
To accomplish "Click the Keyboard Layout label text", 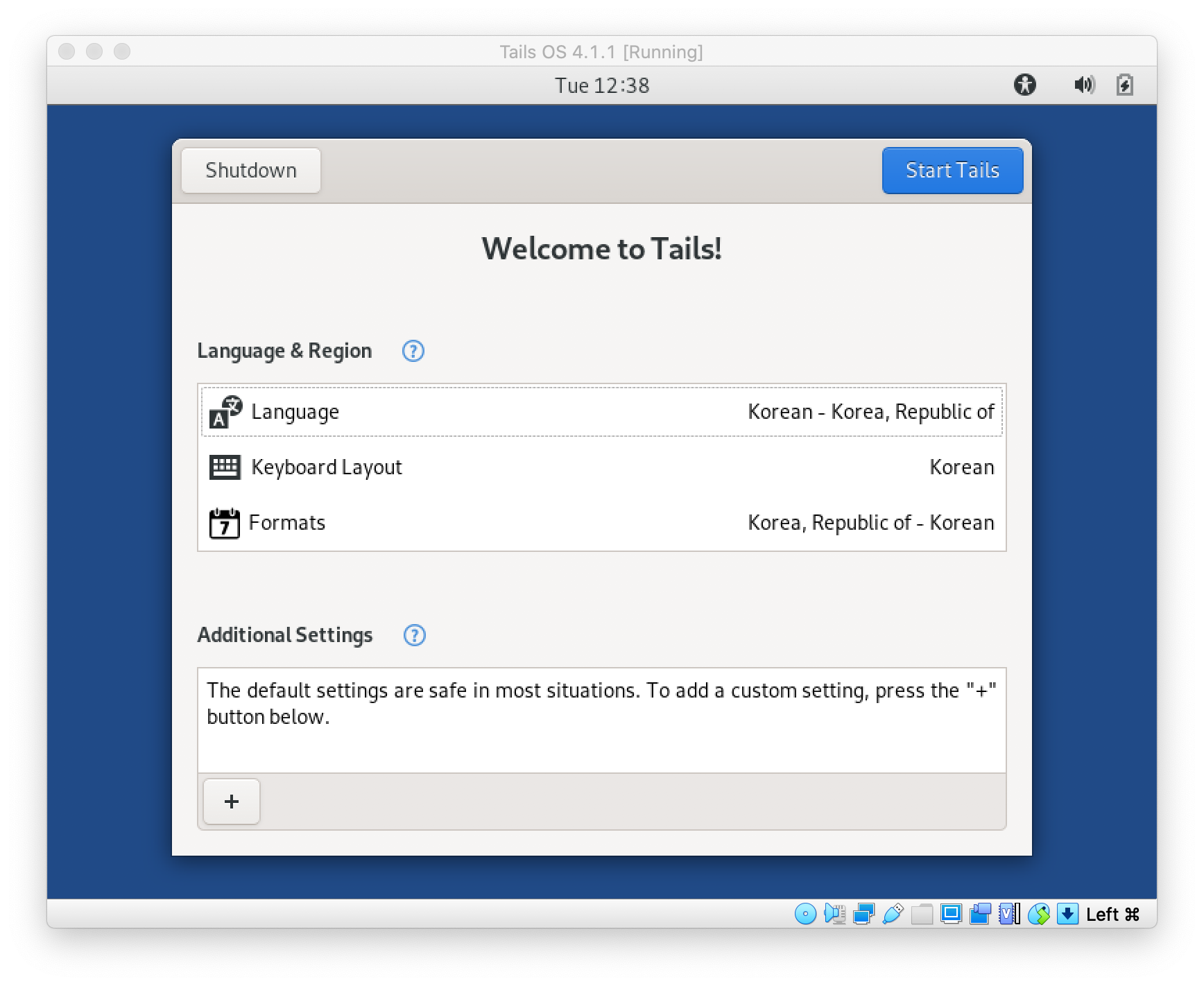I will pos(327,467).
